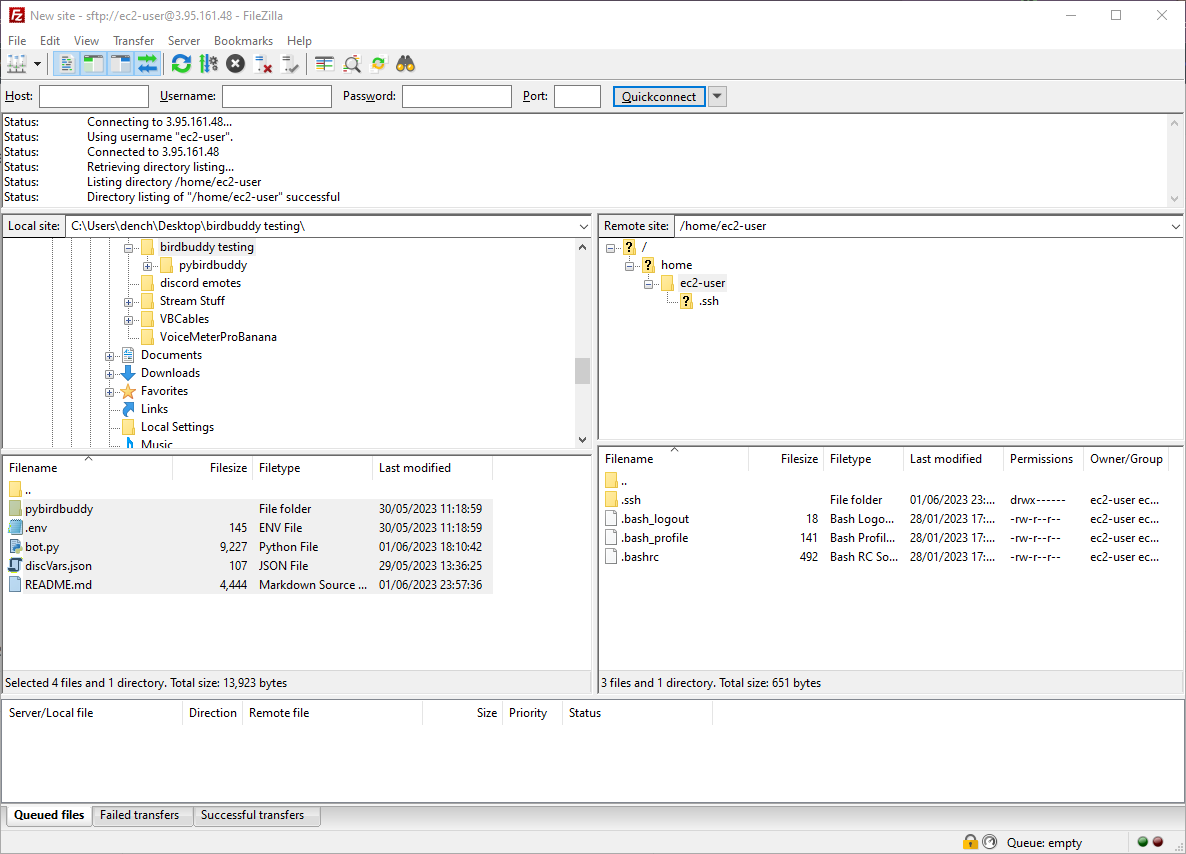The width and height of the screenshot is (1186, 854).
Task: Click the Quickconnect button
Action: tap(659, 97)
